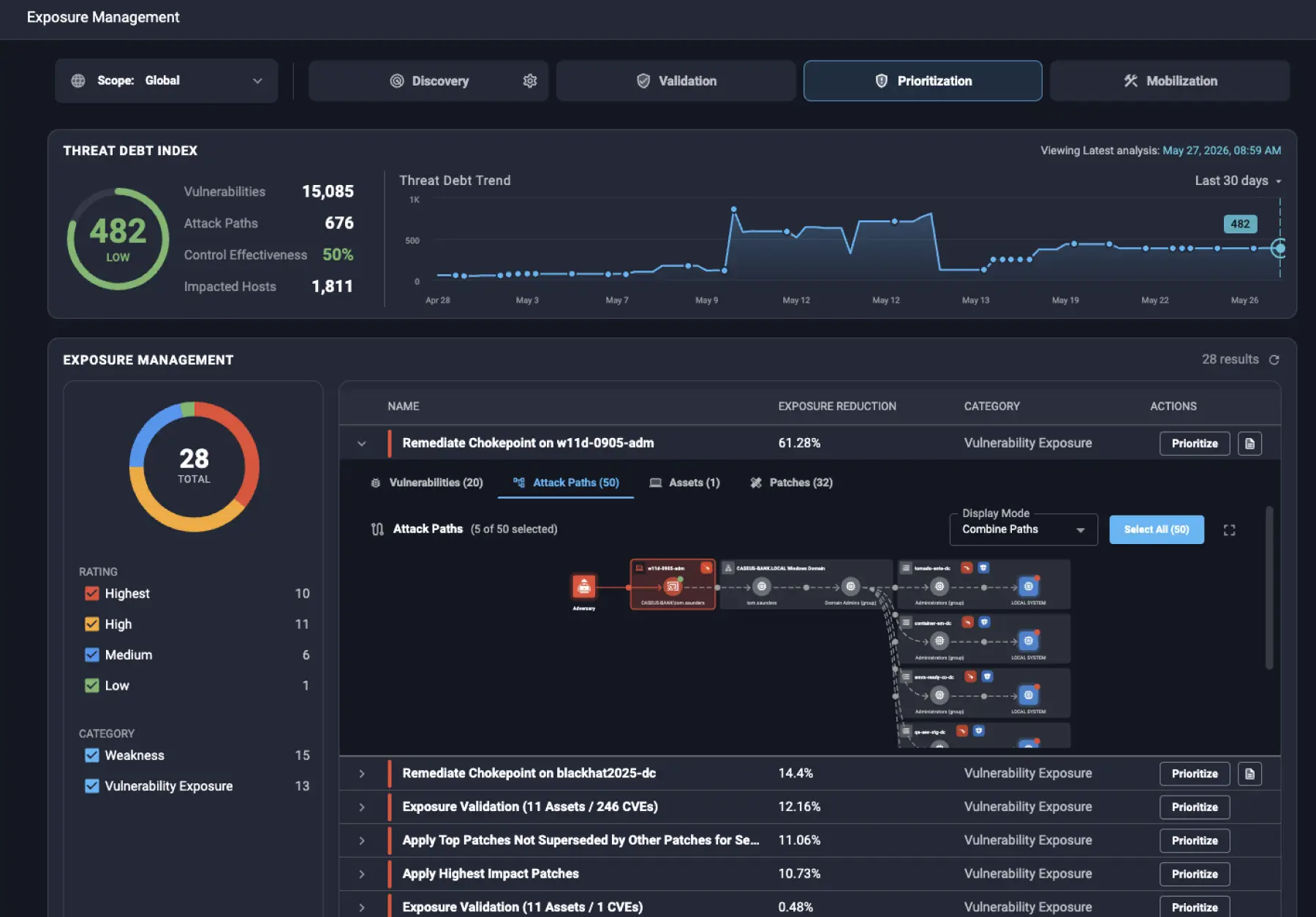Image resolution: width=1316 pixels, height=917 pixels.
Task: Expand attack path graph to fullscreen
Action: click(1230, 530)
